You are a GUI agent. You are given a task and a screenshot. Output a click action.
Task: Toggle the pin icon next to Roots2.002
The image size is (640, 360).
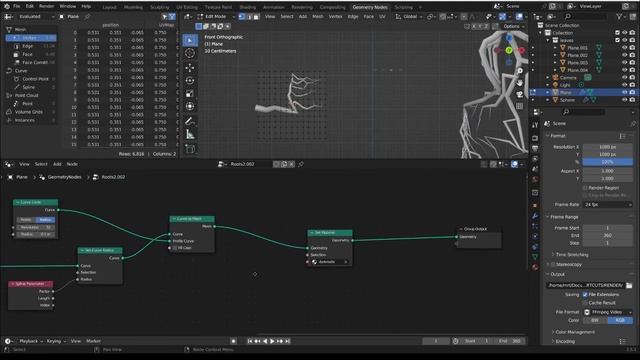(301, 164)
